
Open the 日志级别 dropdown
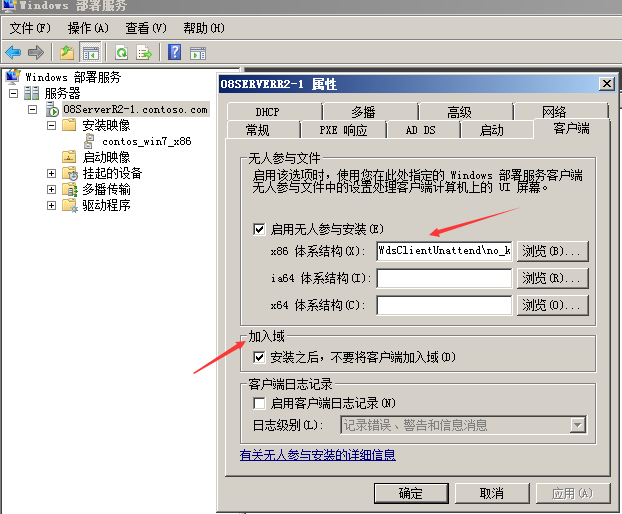(578, 425)
